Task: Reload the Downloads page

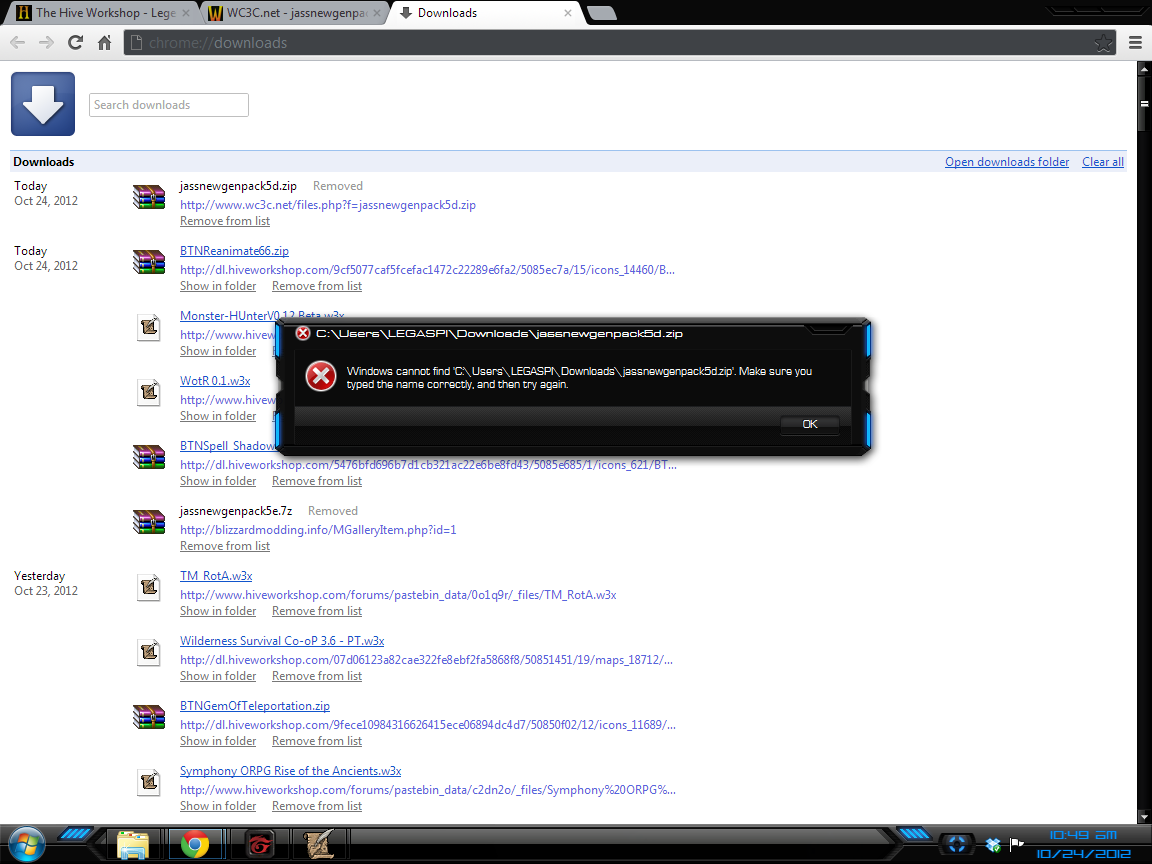Action: 76,43
